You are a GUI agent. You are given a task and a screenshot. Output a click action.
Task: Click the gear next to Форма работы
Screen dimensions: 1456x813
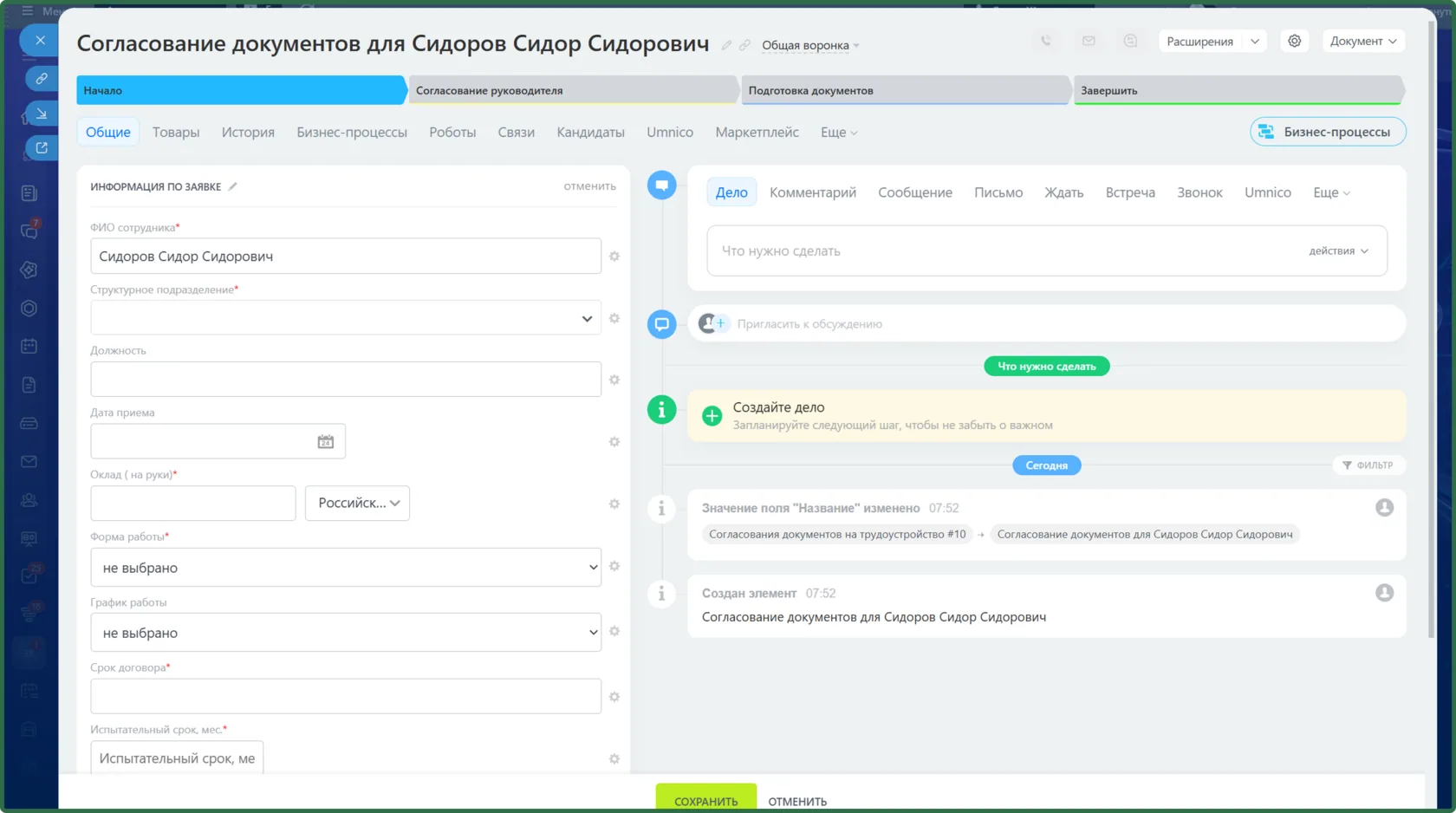coord(614,566)
